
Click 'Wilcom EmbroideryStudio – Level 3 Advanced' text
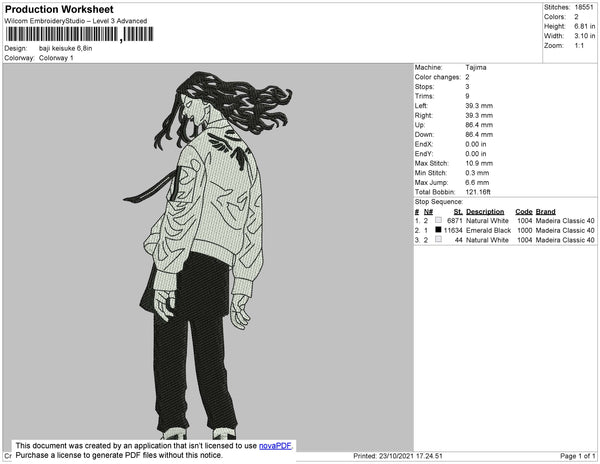click(x=76, y=21)
